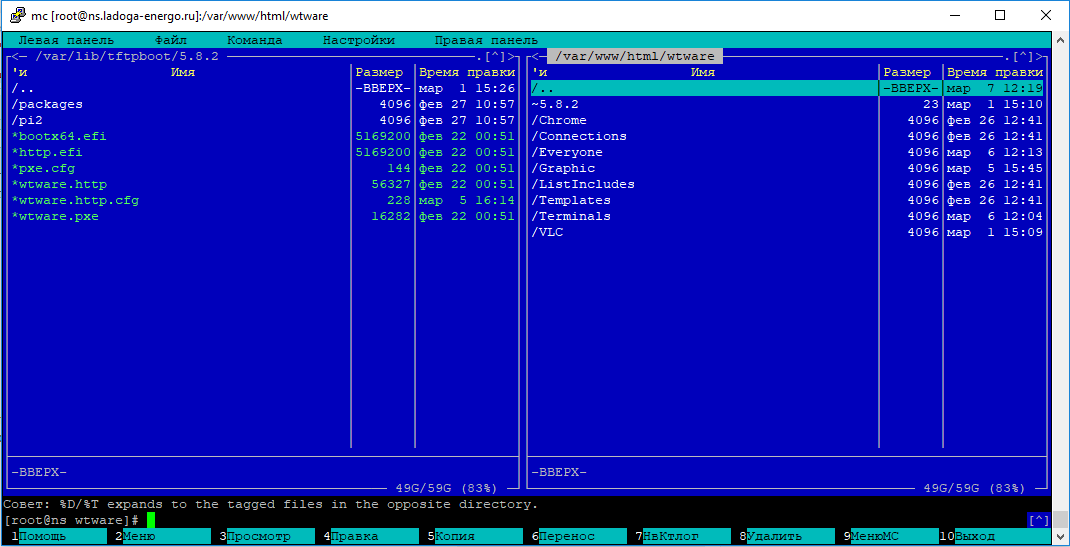Click the PuTTY icon in title bar
The width and height of the screenshot is (1070, 547).
[x=16, y=16]
